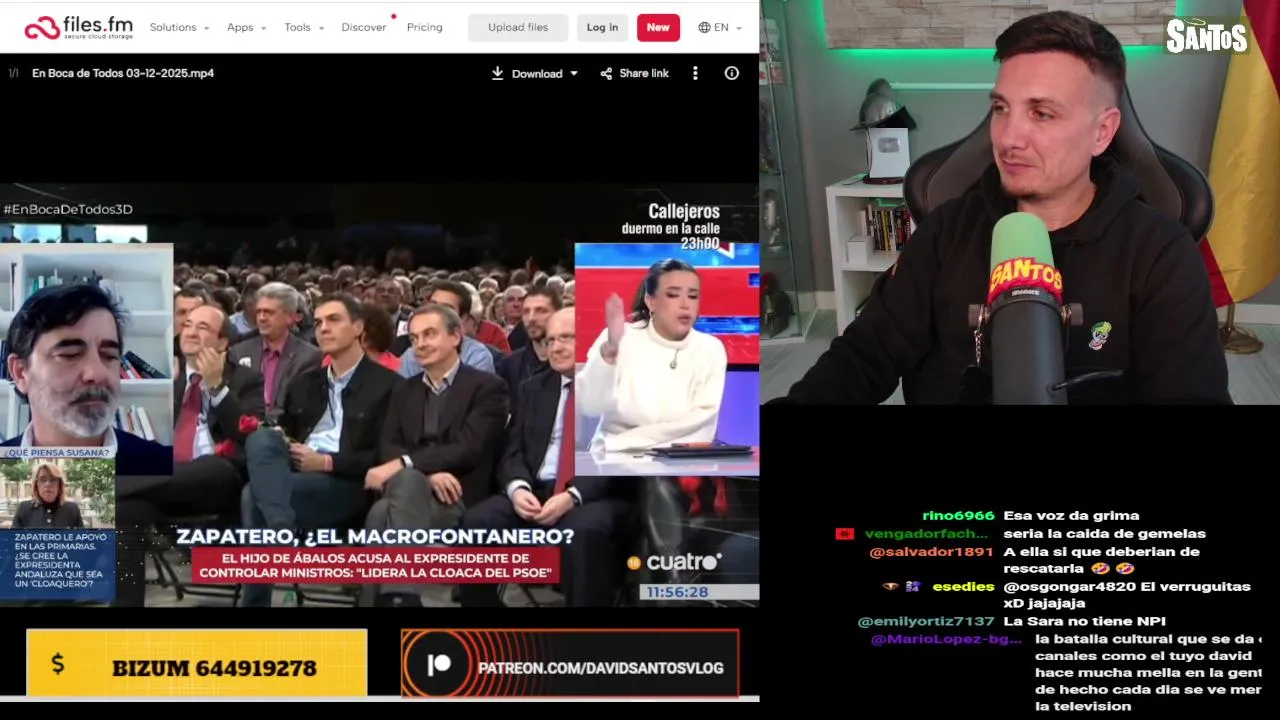Expand the Download options arrow
The image size is (1280, 720).
[x=574, y=73]
